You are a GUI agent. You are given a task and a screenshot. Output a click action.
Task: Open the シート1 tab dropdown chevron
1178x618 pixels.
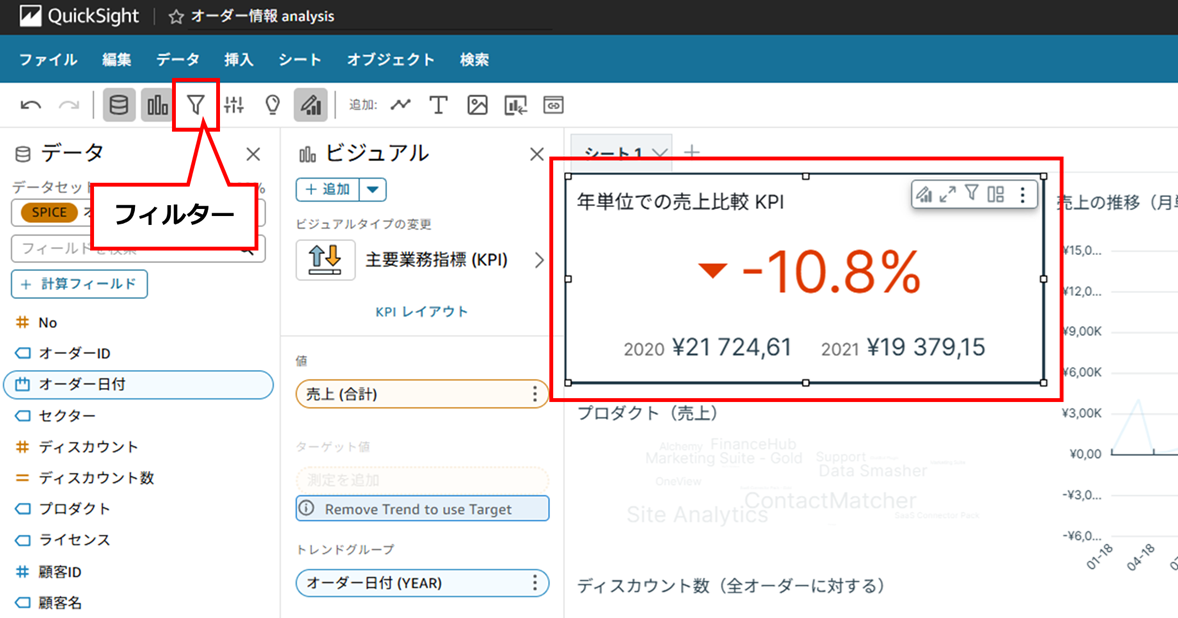(x=660, y=153)
